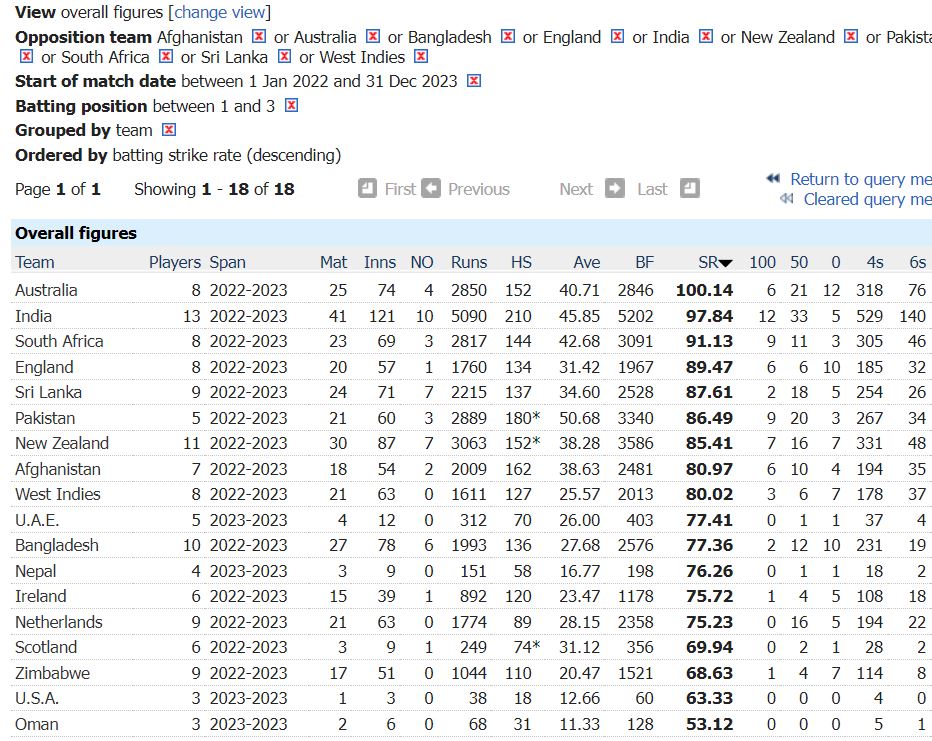Select the India team row name
The height and width of the screenshot is (741, 932).
(33, 316)
